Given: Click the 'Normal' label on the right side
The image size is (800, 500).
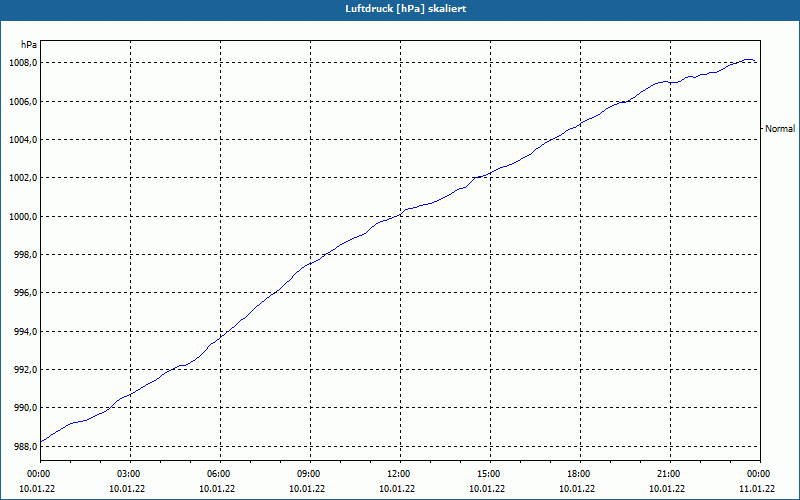Looking at the screenshot, I should [780, 129].
